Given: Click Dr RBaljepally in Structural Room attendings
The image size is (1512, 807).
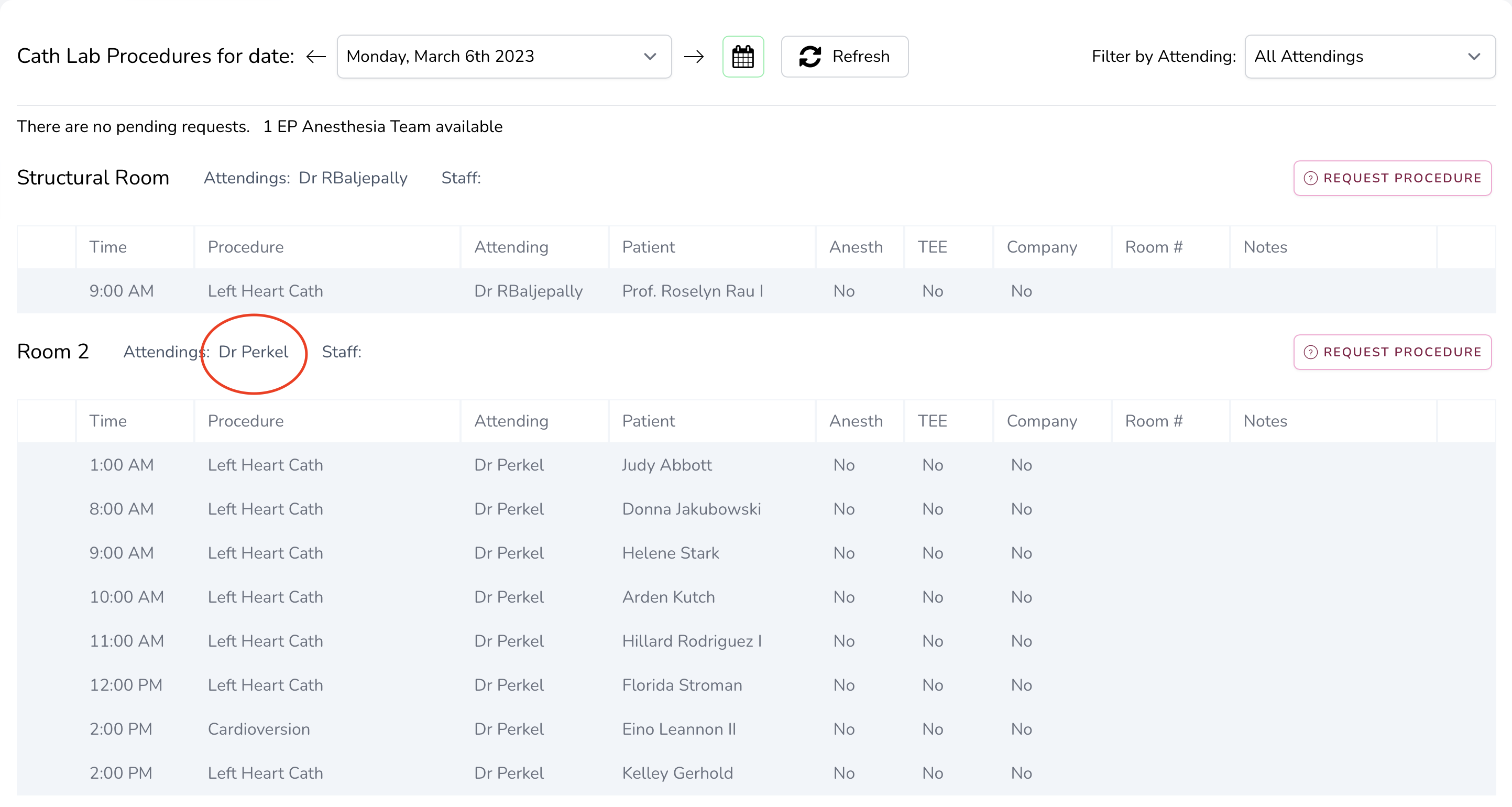Looking at the screenshot, I should (353, 178).
